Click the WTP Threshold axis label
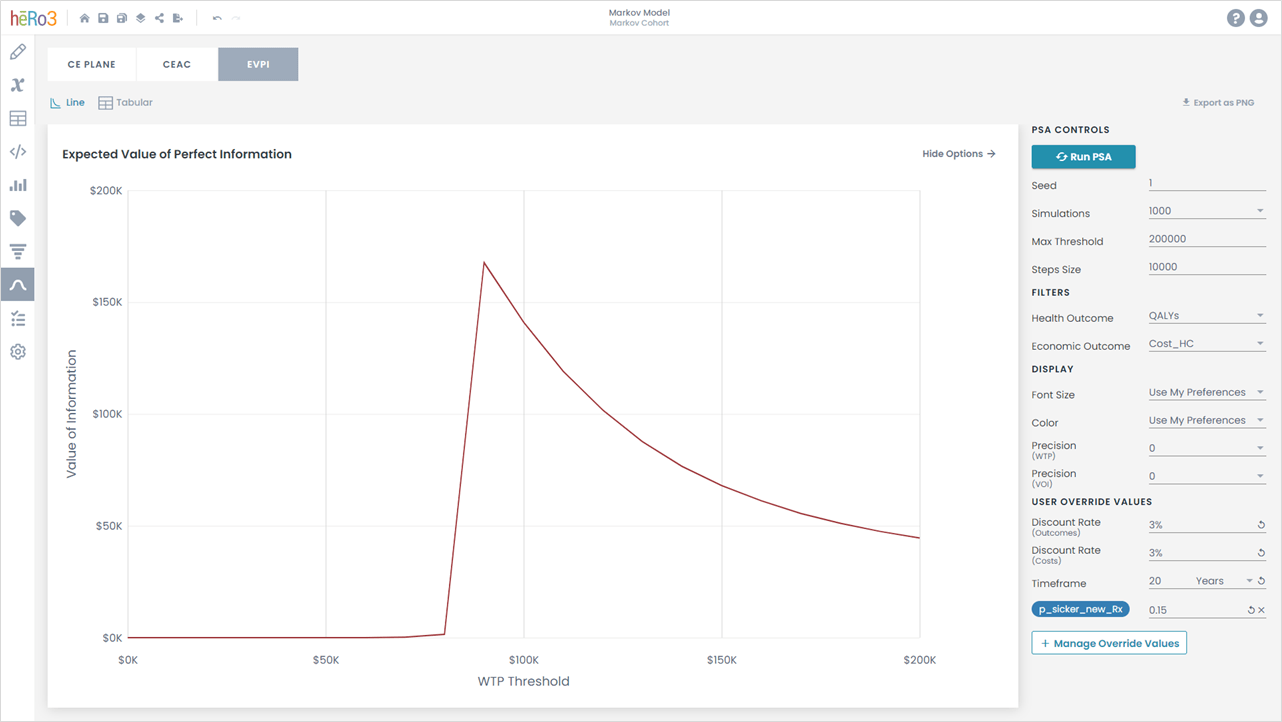This screenshot has width=1282, height=722. coord(524,681)
